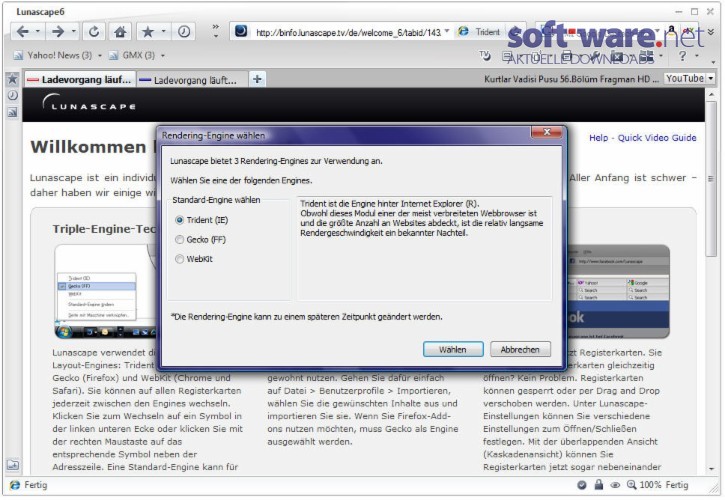Open the sidebar history clock panel

click(12, 95)
